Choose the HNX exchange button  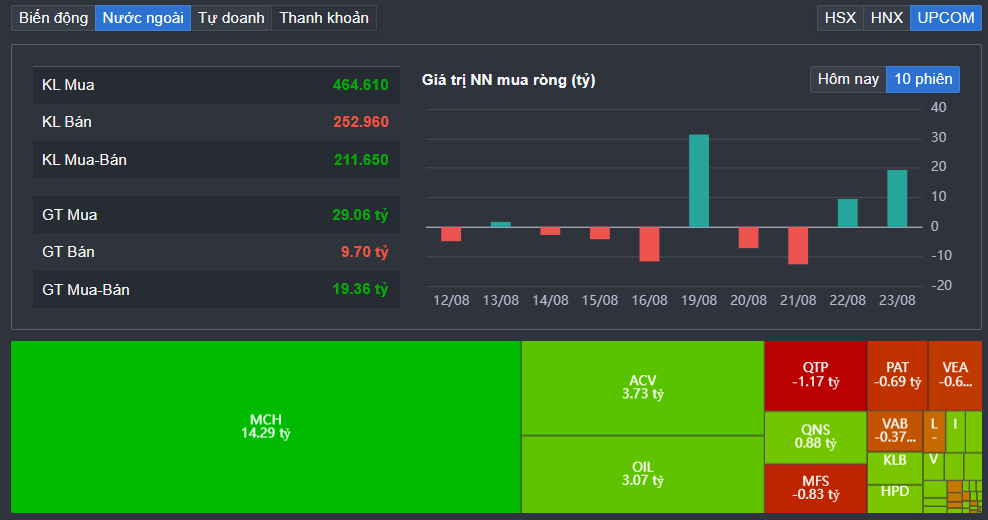(x=886, y=18)
